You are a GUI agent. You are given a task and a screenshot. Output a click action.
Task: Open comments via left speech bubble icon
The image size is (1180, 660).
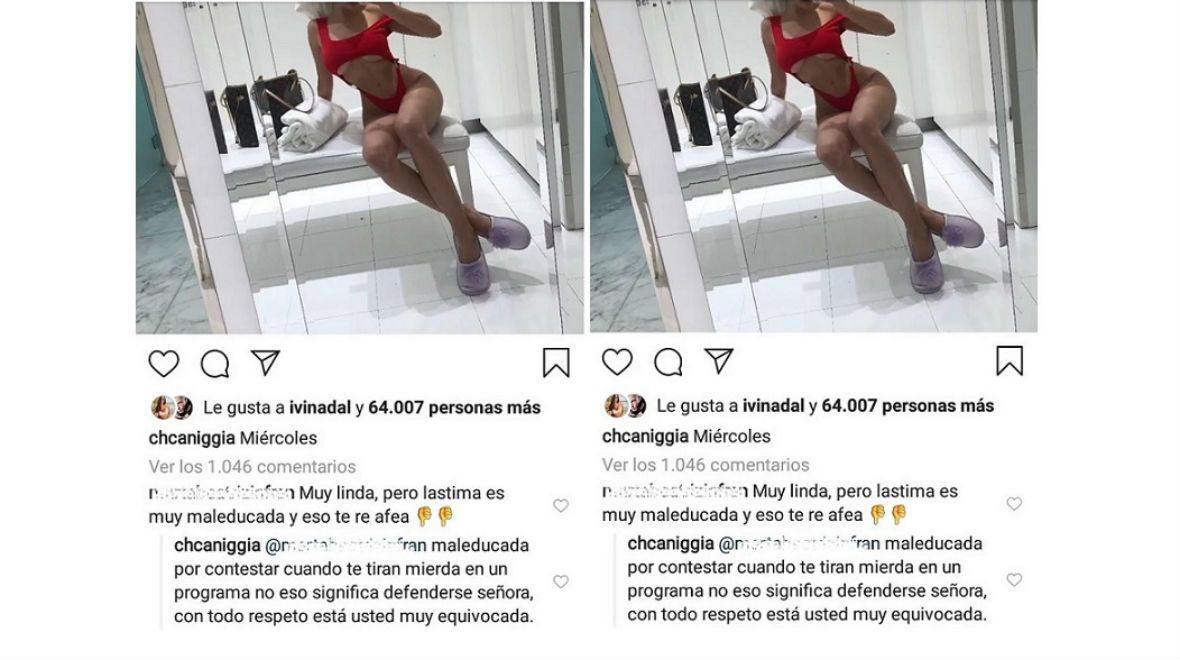(214, 363)
